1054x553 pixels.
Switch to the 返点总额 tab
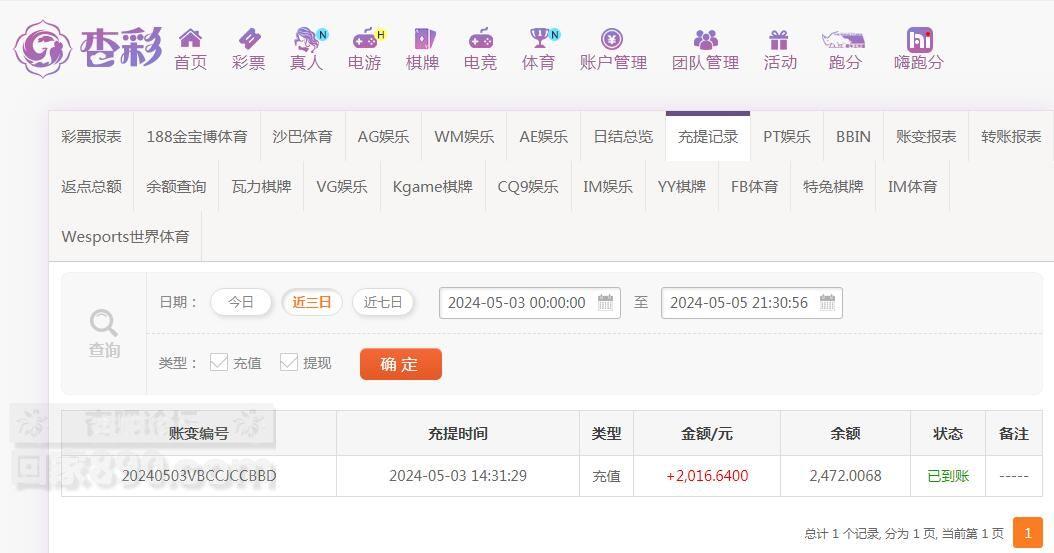coord(91,187)
